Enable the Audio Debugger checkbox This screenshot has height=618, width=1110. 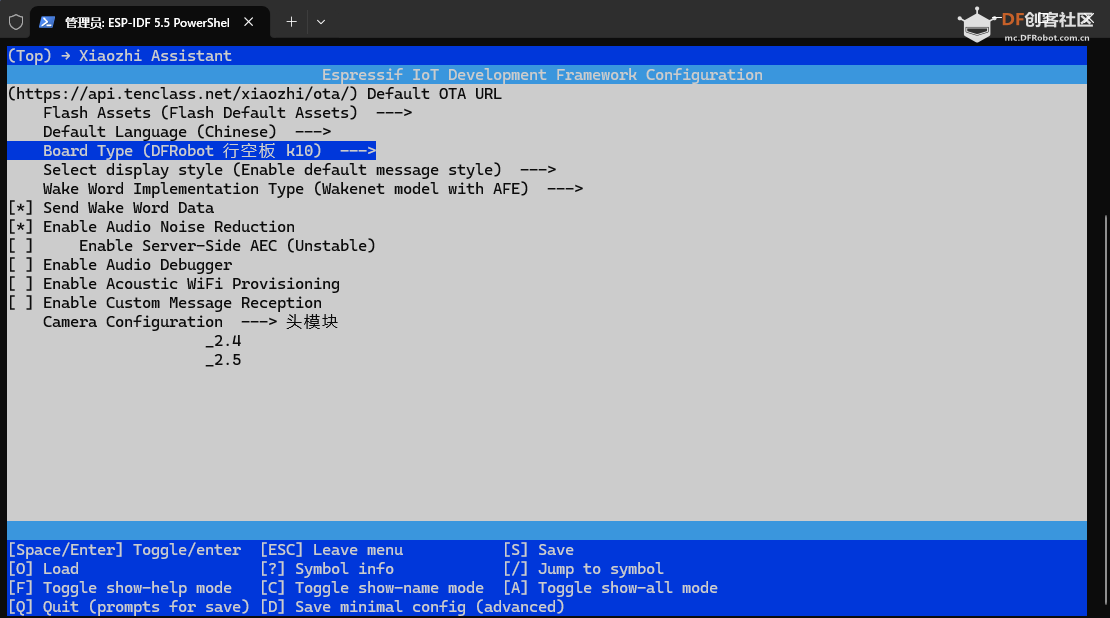(x=21, y=265)
